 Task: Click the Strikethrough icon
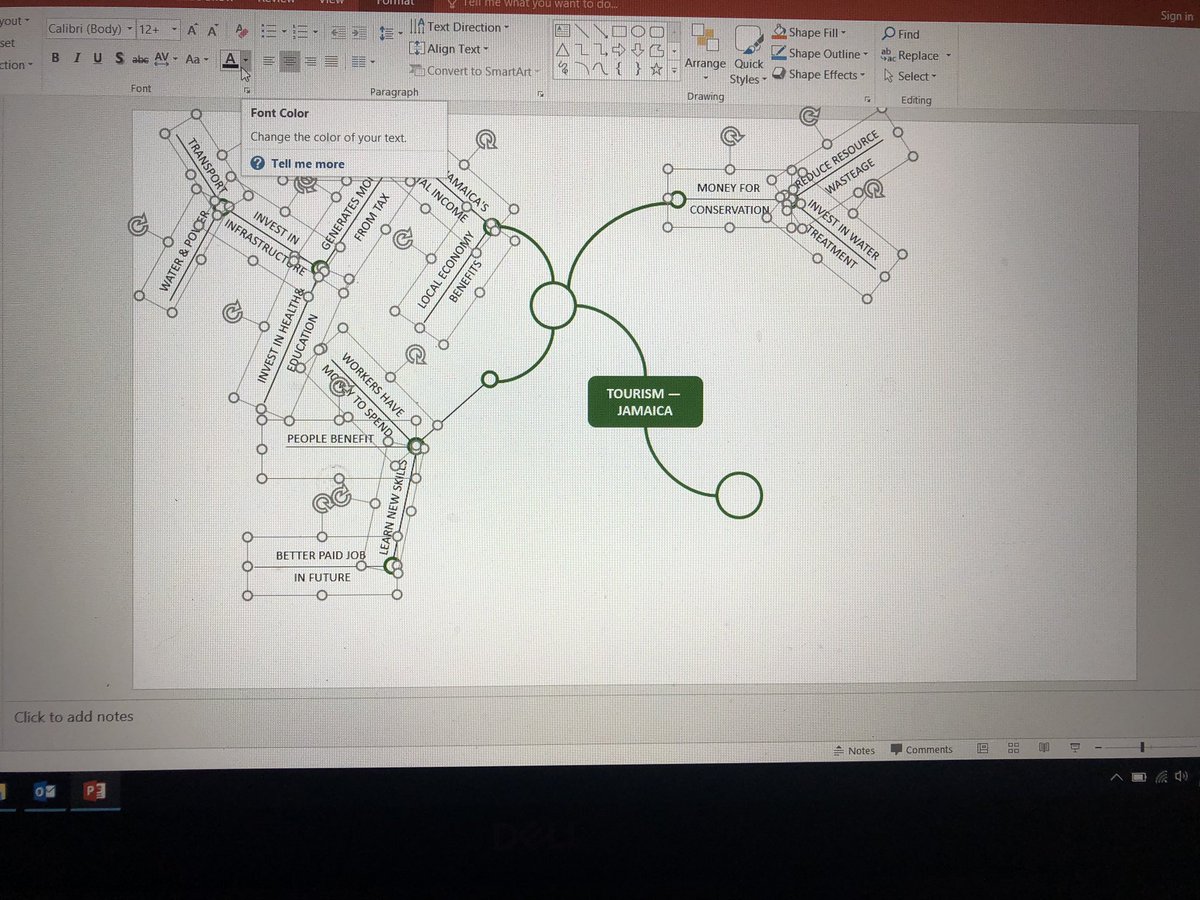point(138,58)
